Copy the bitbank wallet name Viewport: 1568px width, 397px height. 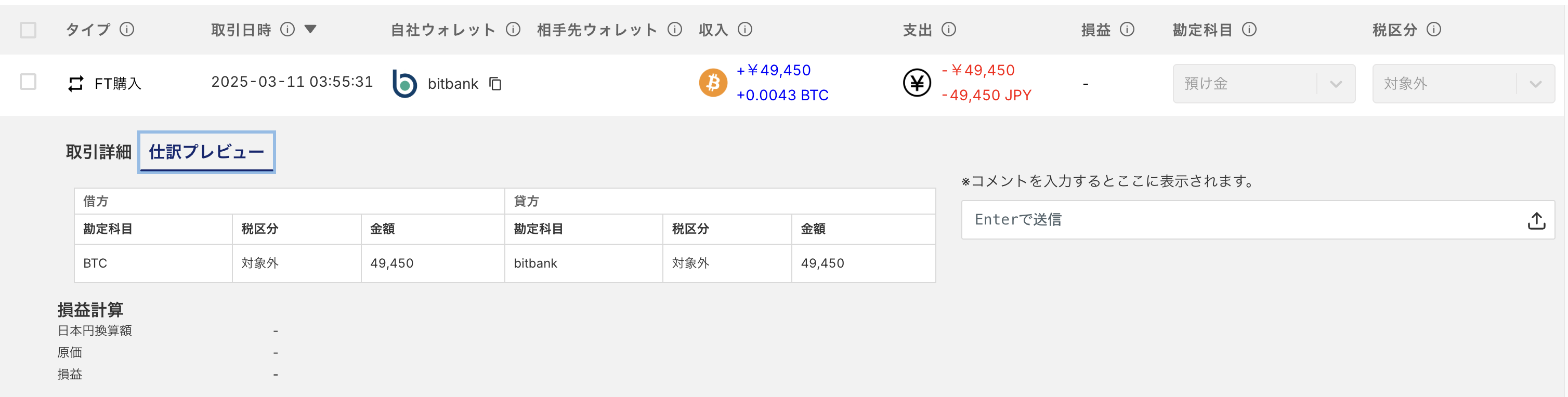click(495, 84)
